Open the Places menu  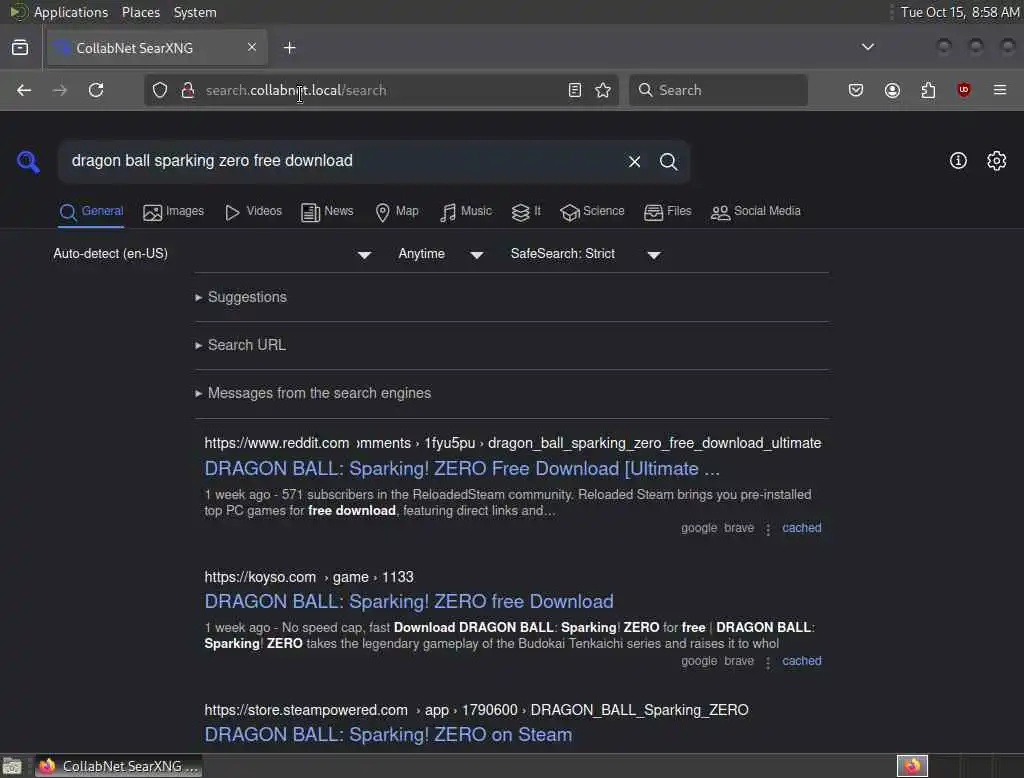point(141,12)
